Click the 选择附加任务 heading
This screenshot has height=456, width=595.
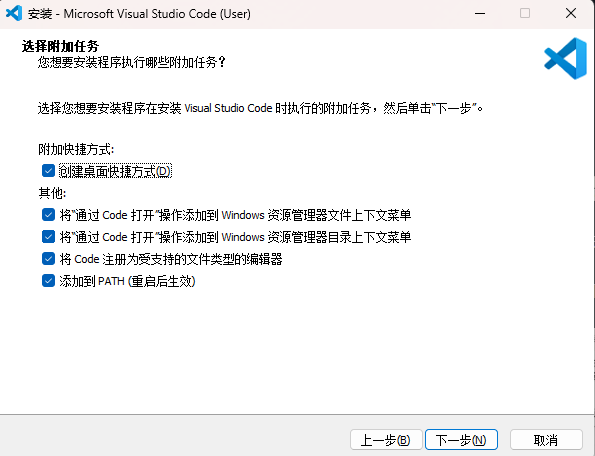[x=60, y=46]
